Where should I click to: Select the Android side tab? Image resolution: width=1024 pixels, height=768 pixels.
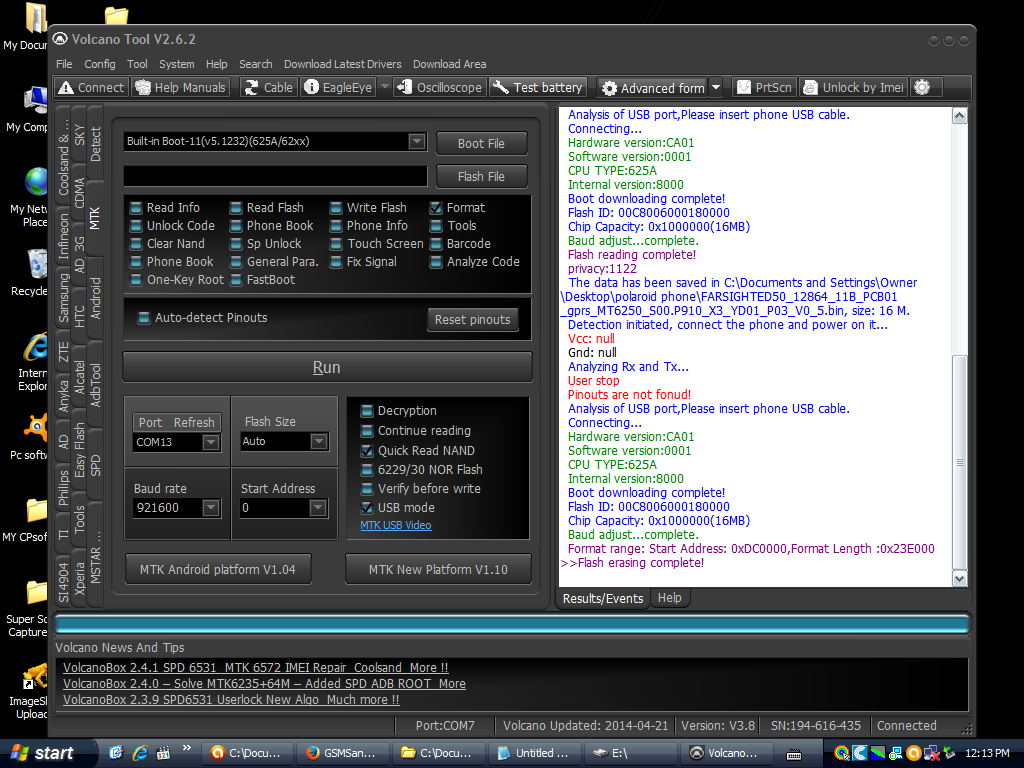(95, 298)
